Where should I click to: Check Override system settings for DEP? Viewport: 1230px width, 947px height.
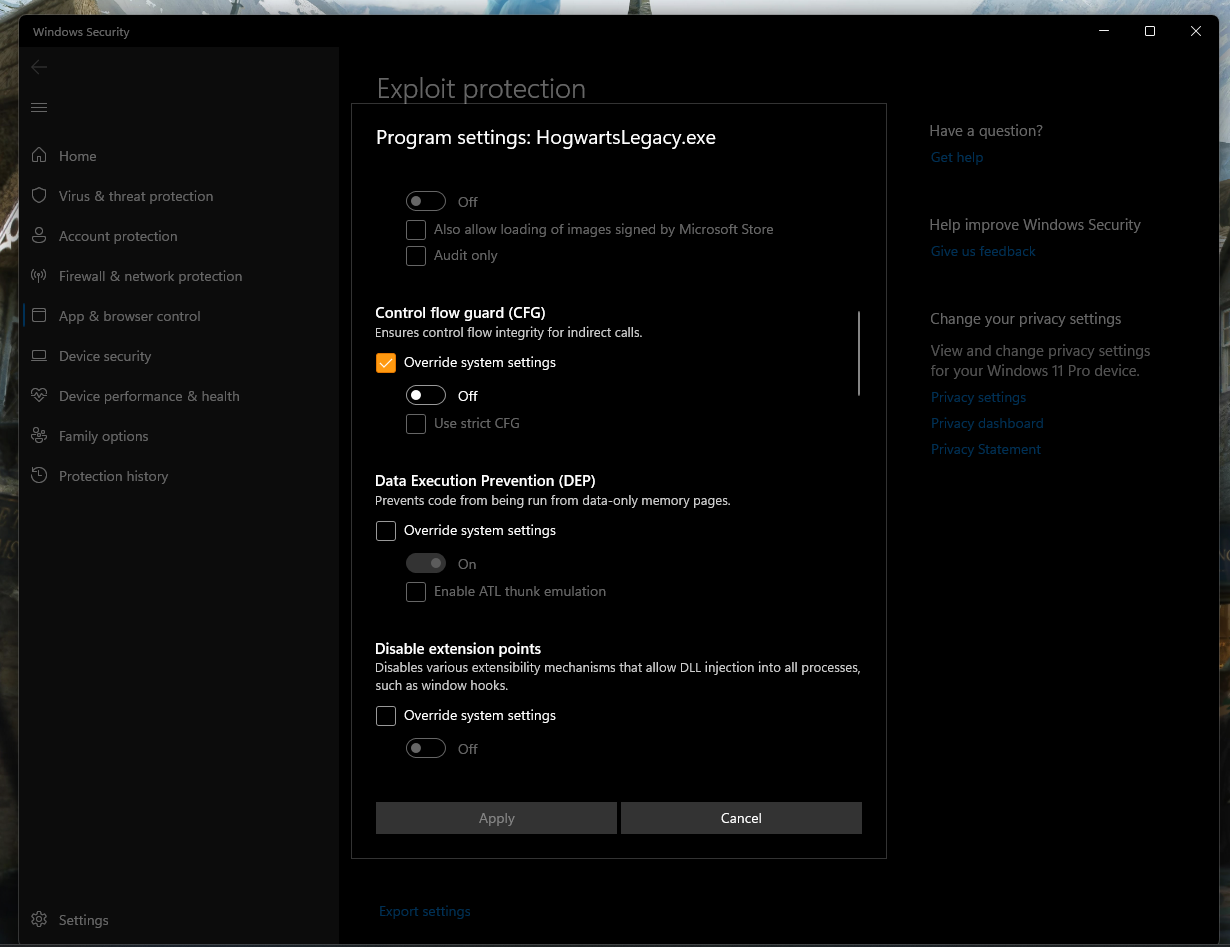386,531
